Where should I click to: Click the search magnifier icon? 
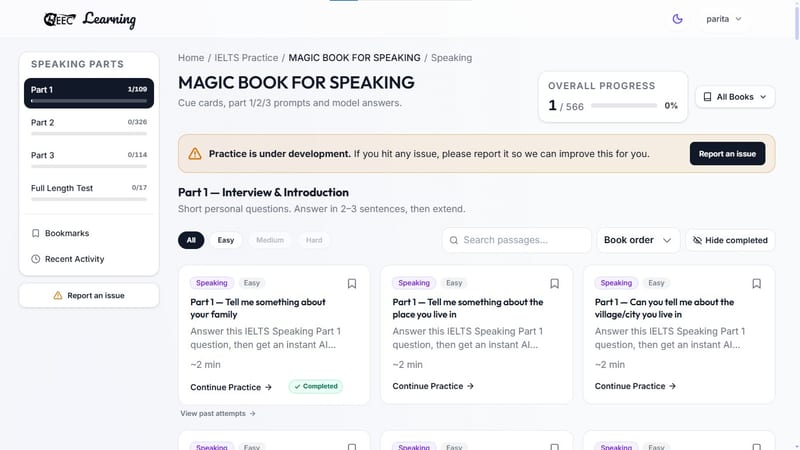click(454, 240)
